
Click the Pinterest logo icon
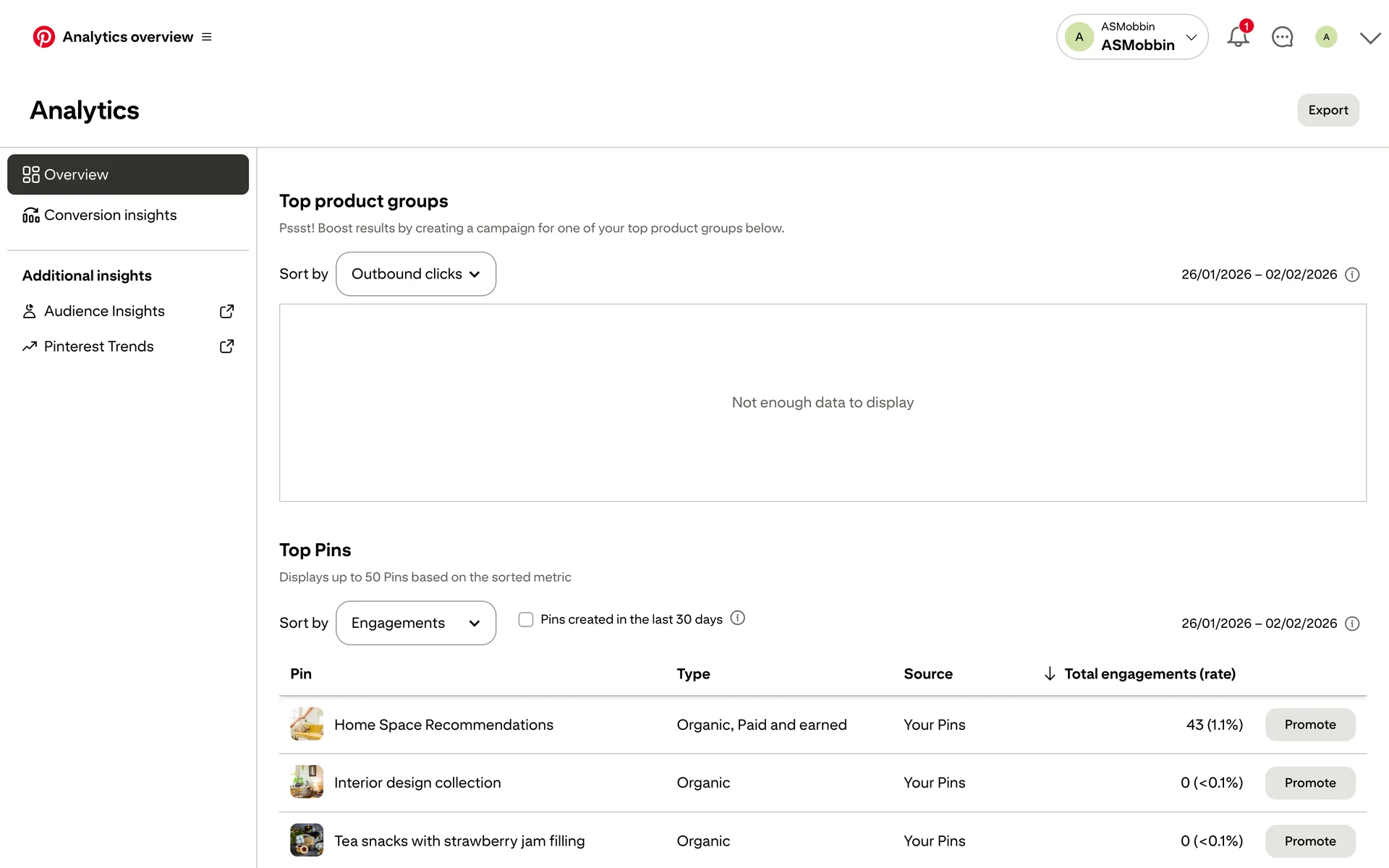tap(43, 37)
